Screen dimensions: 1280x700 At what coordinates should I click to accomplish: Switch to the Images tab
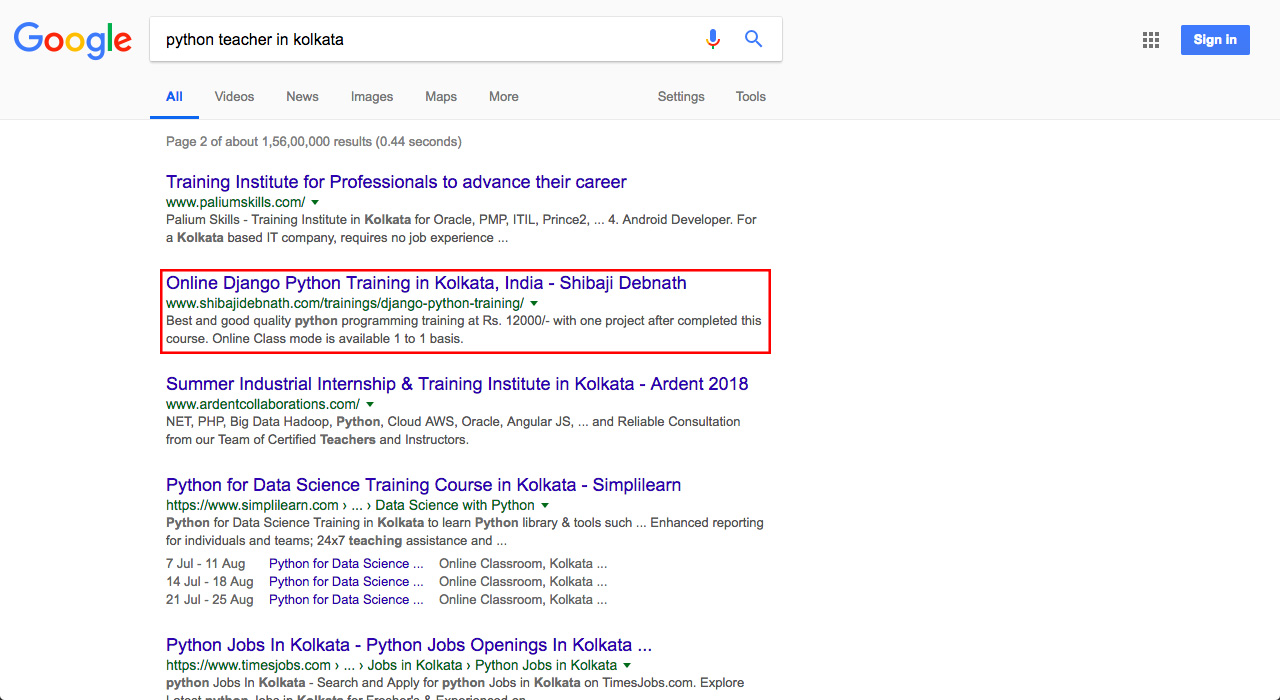pyautogui.click(x=372, y=97)
